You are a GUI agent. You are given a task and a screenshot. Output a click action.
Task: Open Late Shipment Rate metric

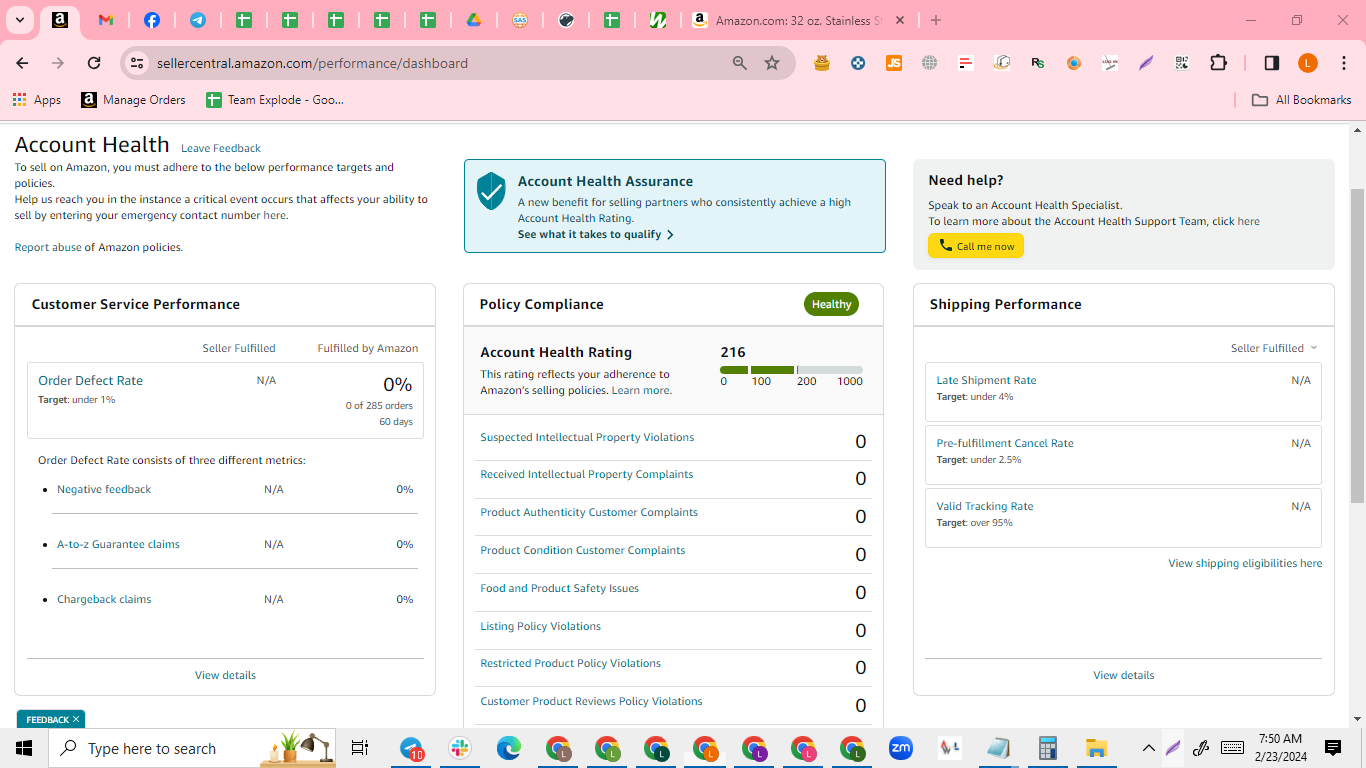[986, 380]
